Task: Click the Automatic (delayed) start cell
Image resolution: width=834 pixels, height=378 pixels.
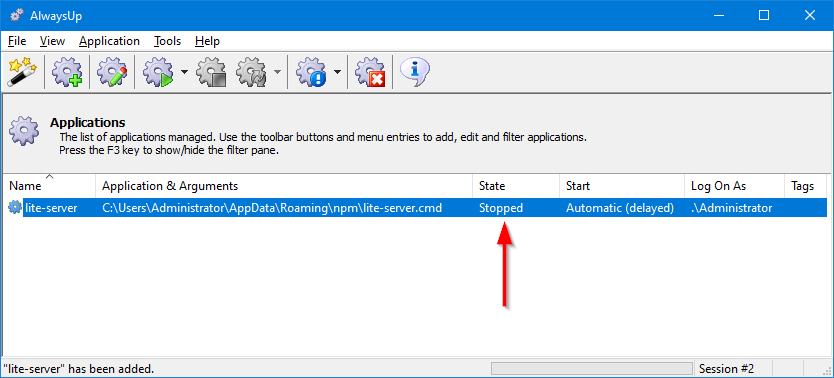Action: [620, 208]
